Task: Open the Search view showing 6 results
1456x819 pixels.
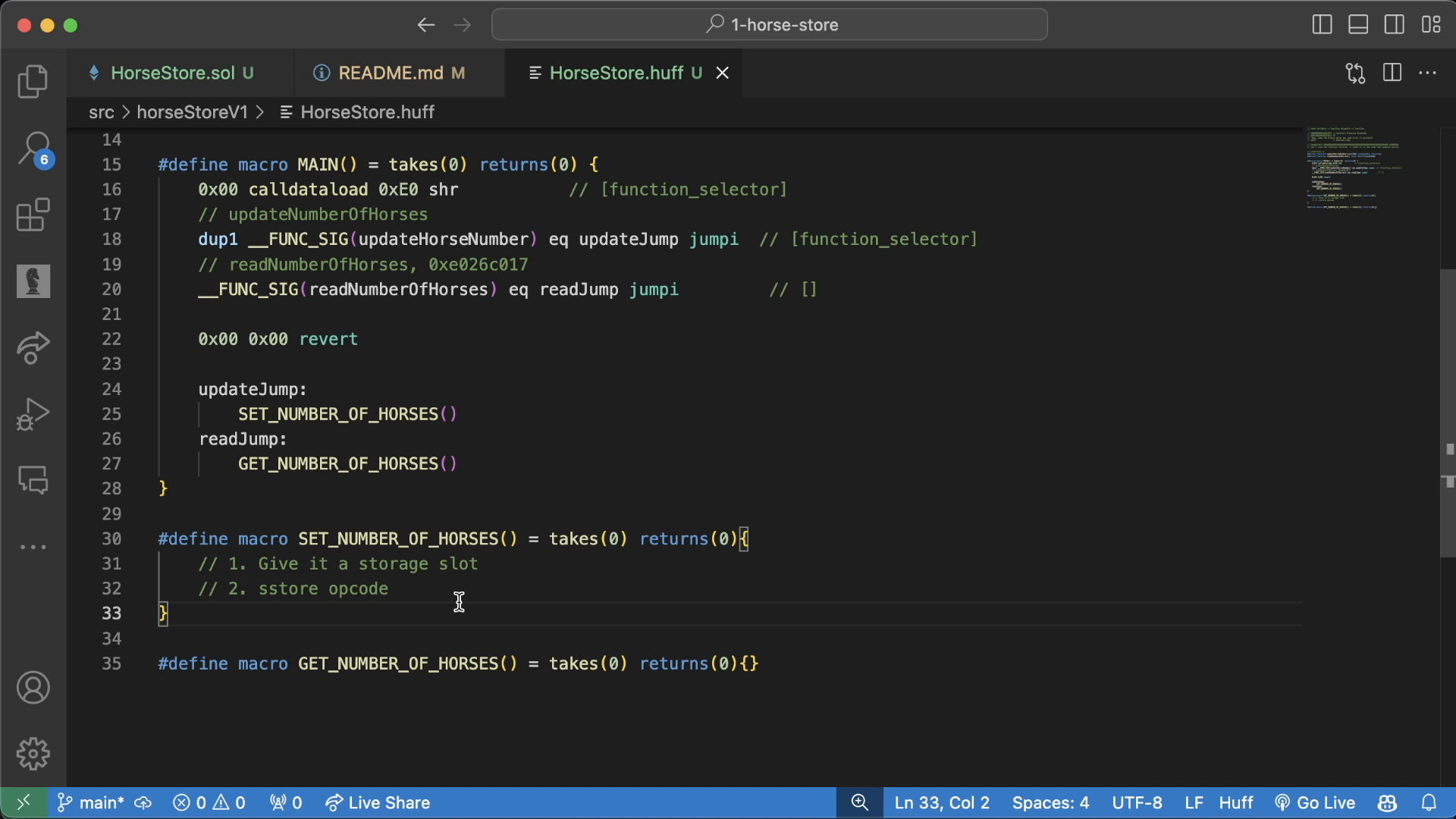Action: pyautogui.click(x=33, y=149)
